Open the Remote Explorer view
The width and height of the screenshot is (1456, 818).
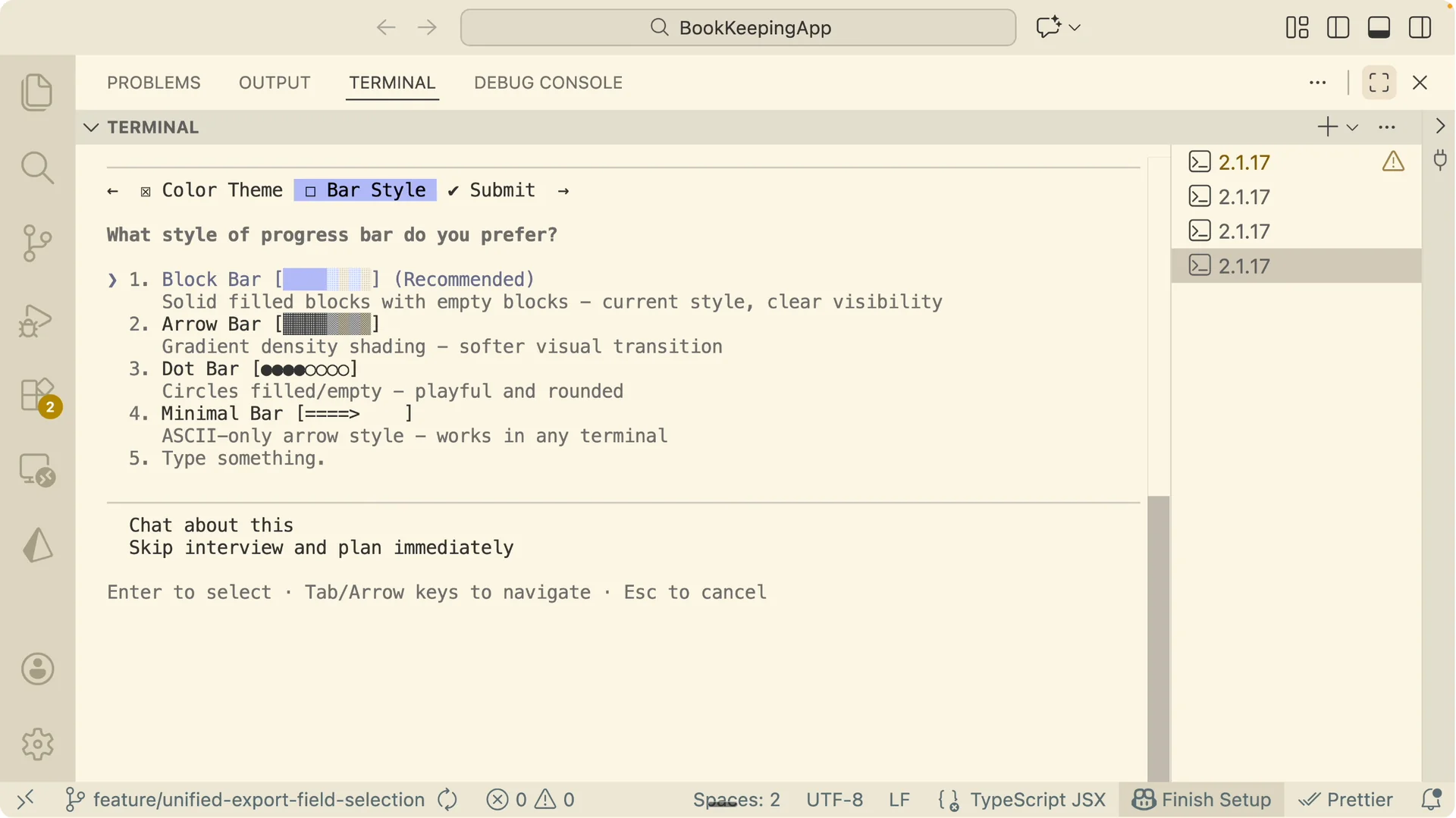37,470
